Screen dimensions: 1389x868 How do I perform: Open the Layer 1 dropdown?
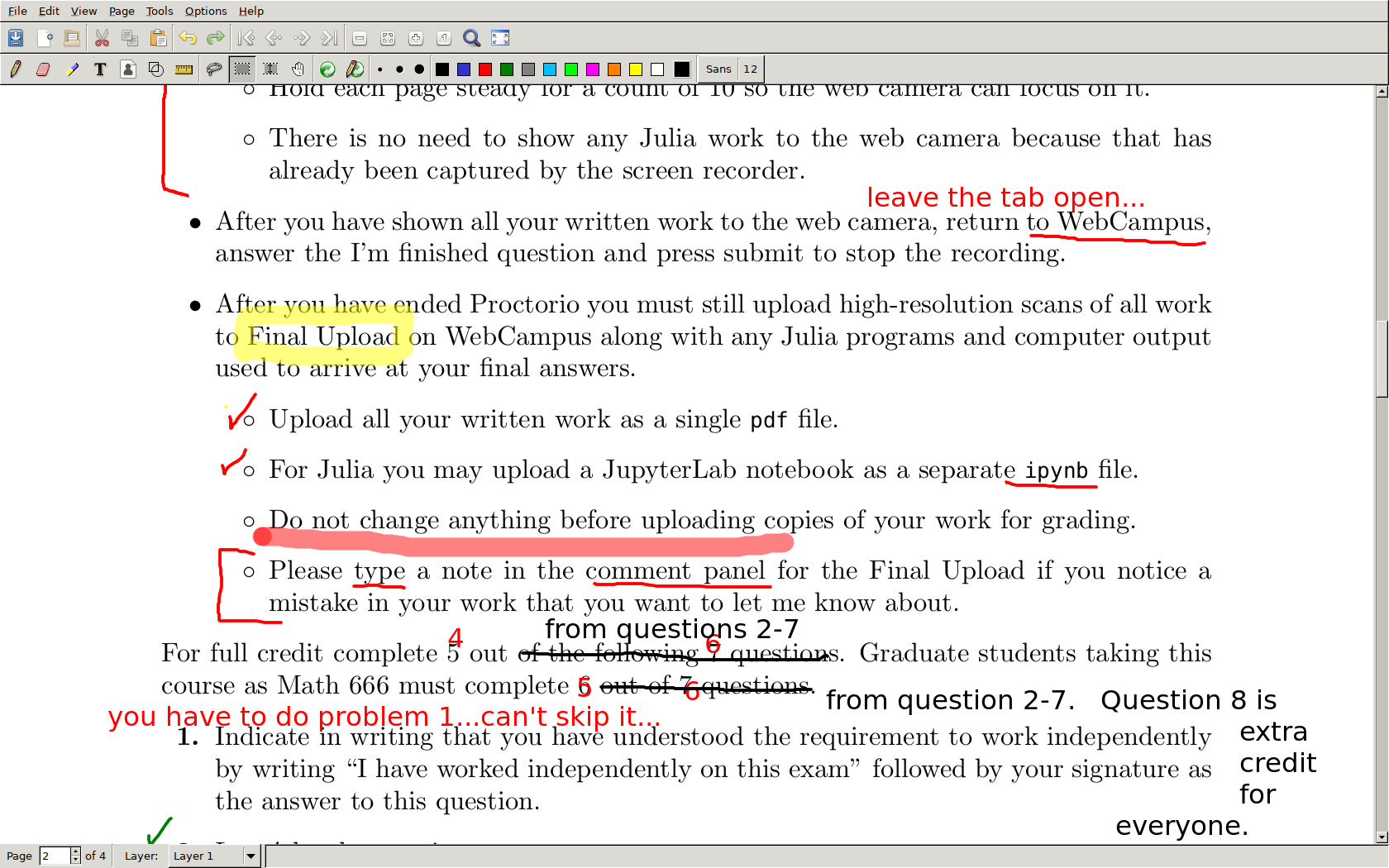(251, 856)
